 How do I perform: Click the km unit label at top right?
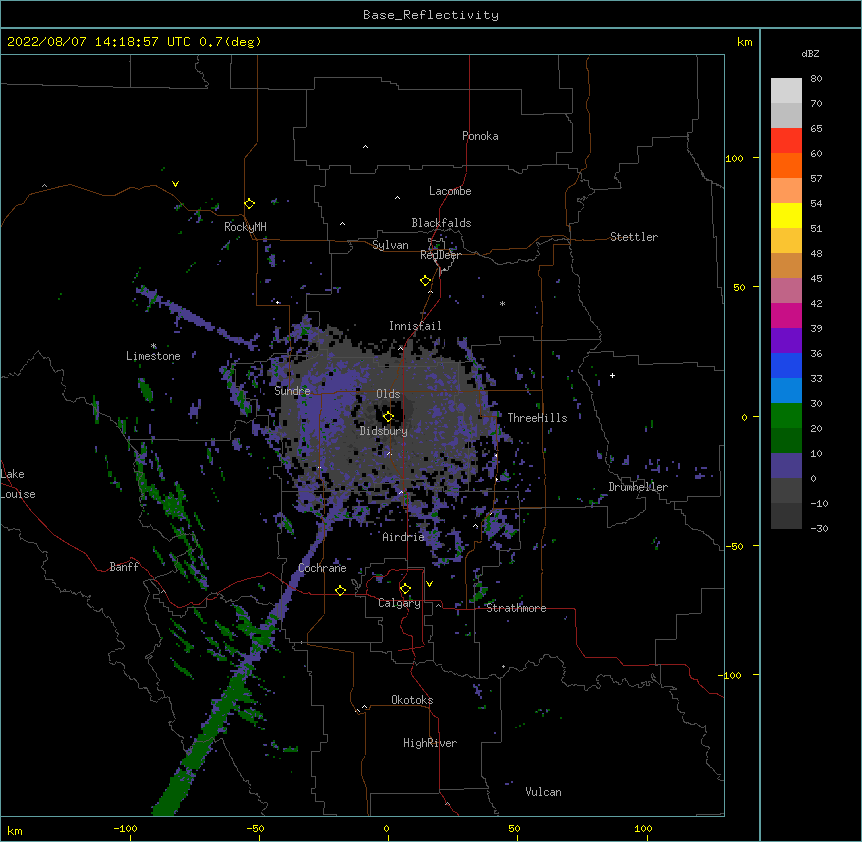tap(745, 42)
